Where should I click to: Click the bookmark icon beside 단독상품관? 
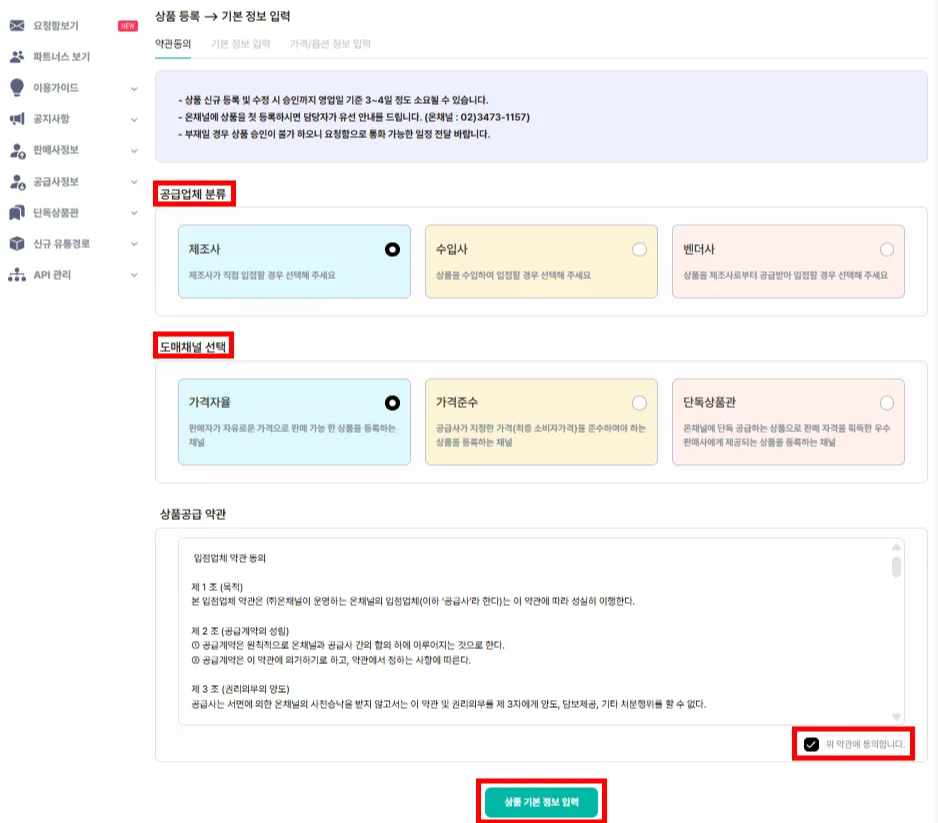17,212
